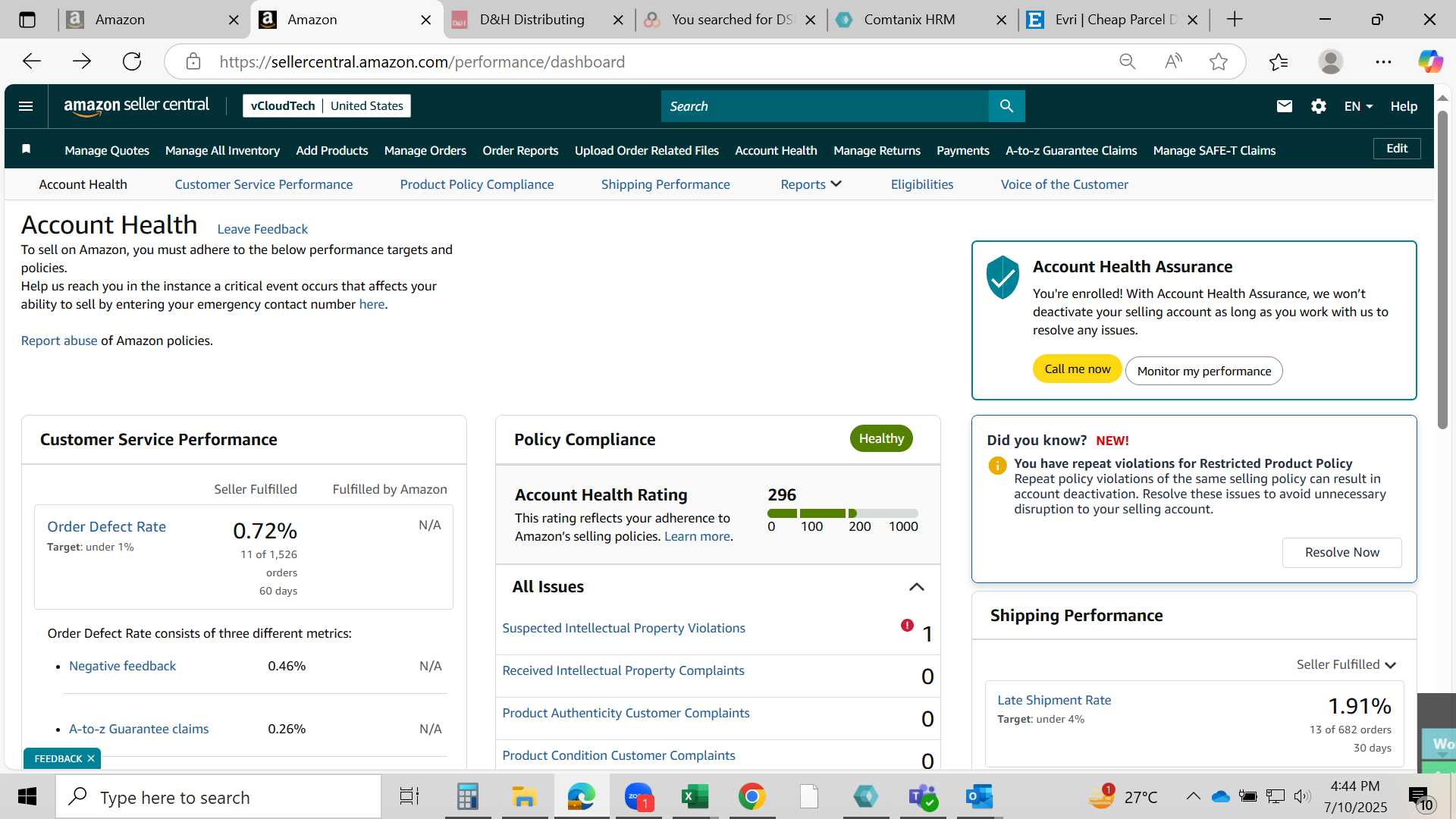Open the Late Shipment Rate link
This screenshot has height=819, width=1456.
pos(1054,700)
